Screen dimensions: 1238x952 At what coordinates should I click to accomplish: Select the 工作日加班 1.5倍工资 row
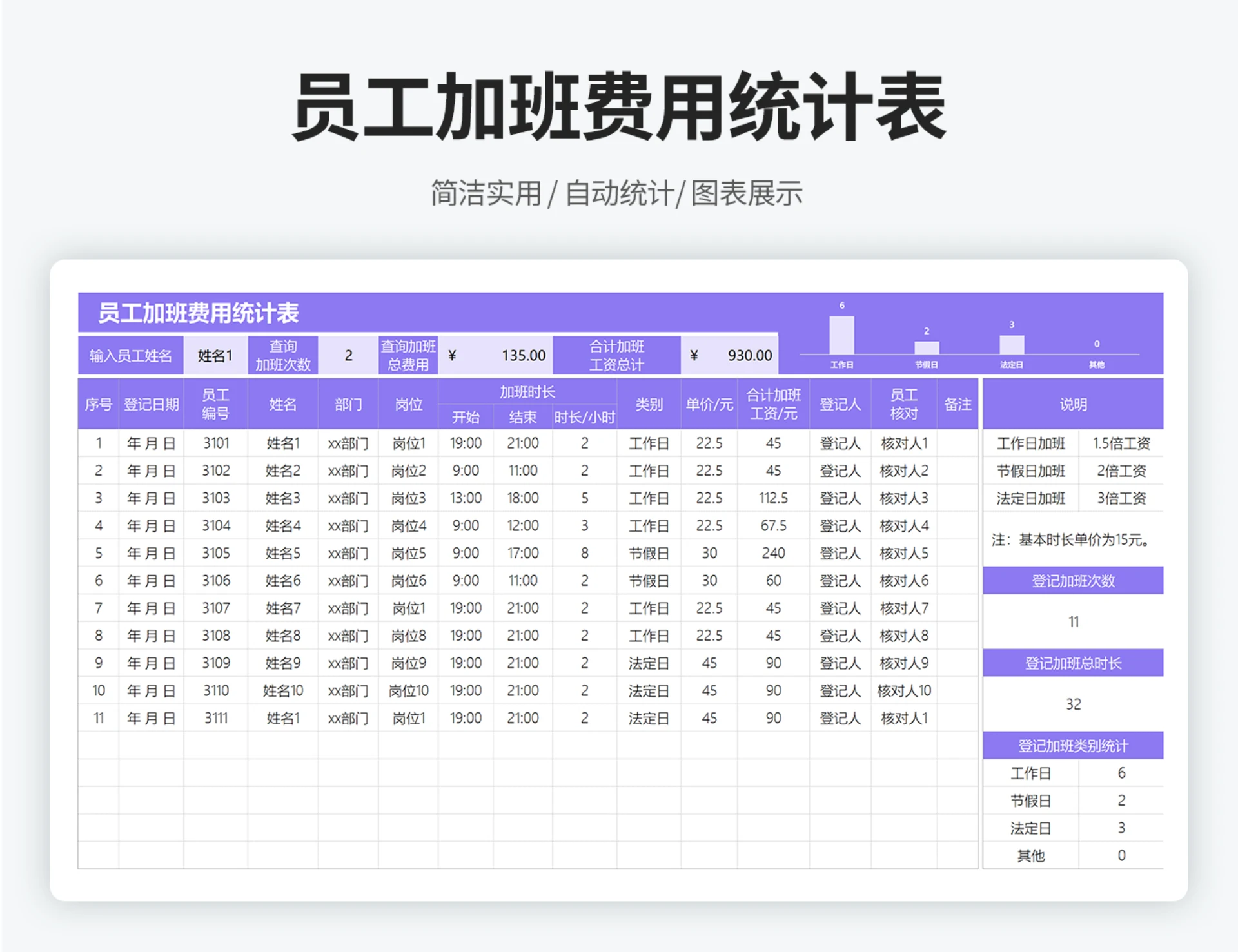pyautogui.click(x=1072, y=443)
